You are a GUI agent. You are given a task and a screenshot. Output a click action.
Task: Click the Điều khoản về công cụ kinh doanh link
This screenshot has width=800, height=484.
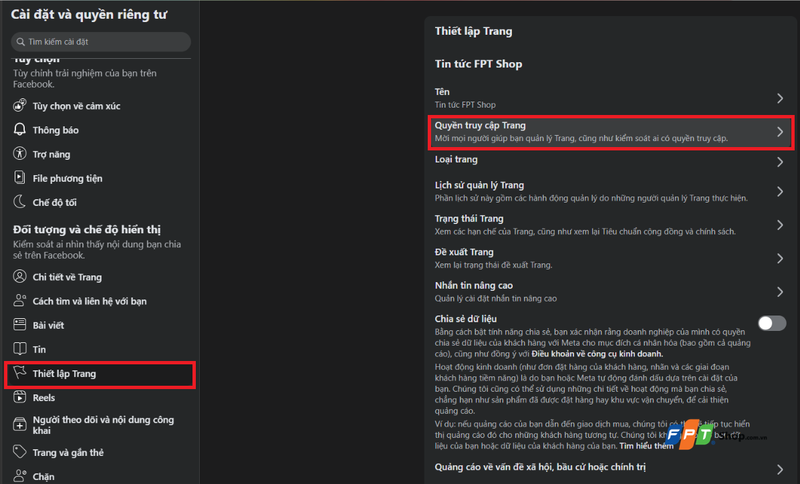point(597,354)
